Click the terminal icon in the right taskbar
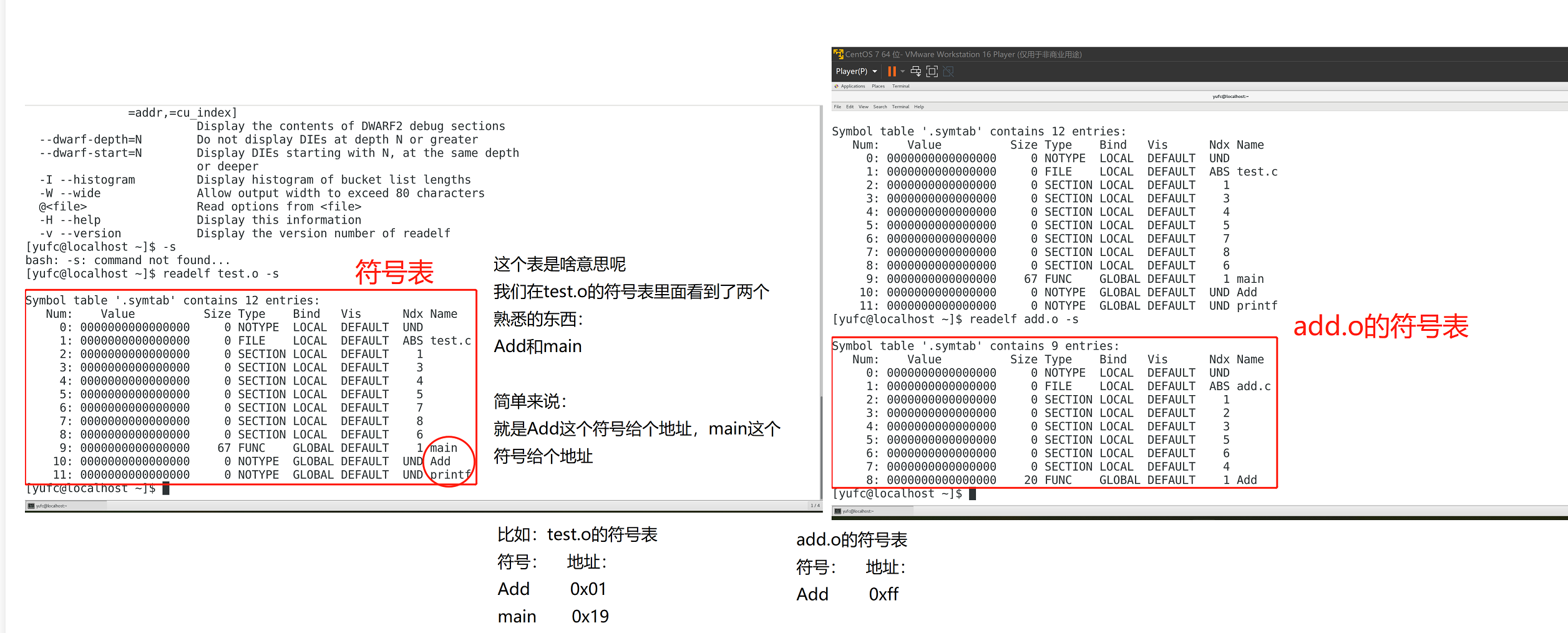This screenshot has height=633, width=1568. click(x=838, y=511)
